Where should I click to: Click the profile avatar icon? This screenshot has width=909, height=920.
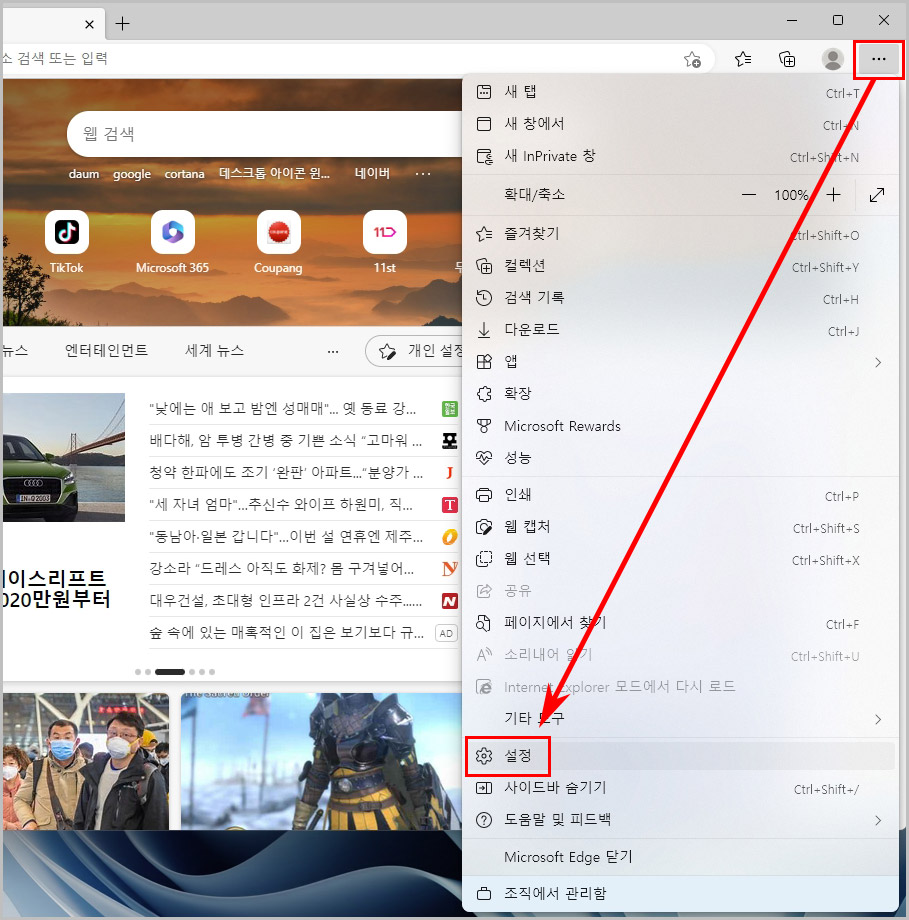(x=833, y=59)
